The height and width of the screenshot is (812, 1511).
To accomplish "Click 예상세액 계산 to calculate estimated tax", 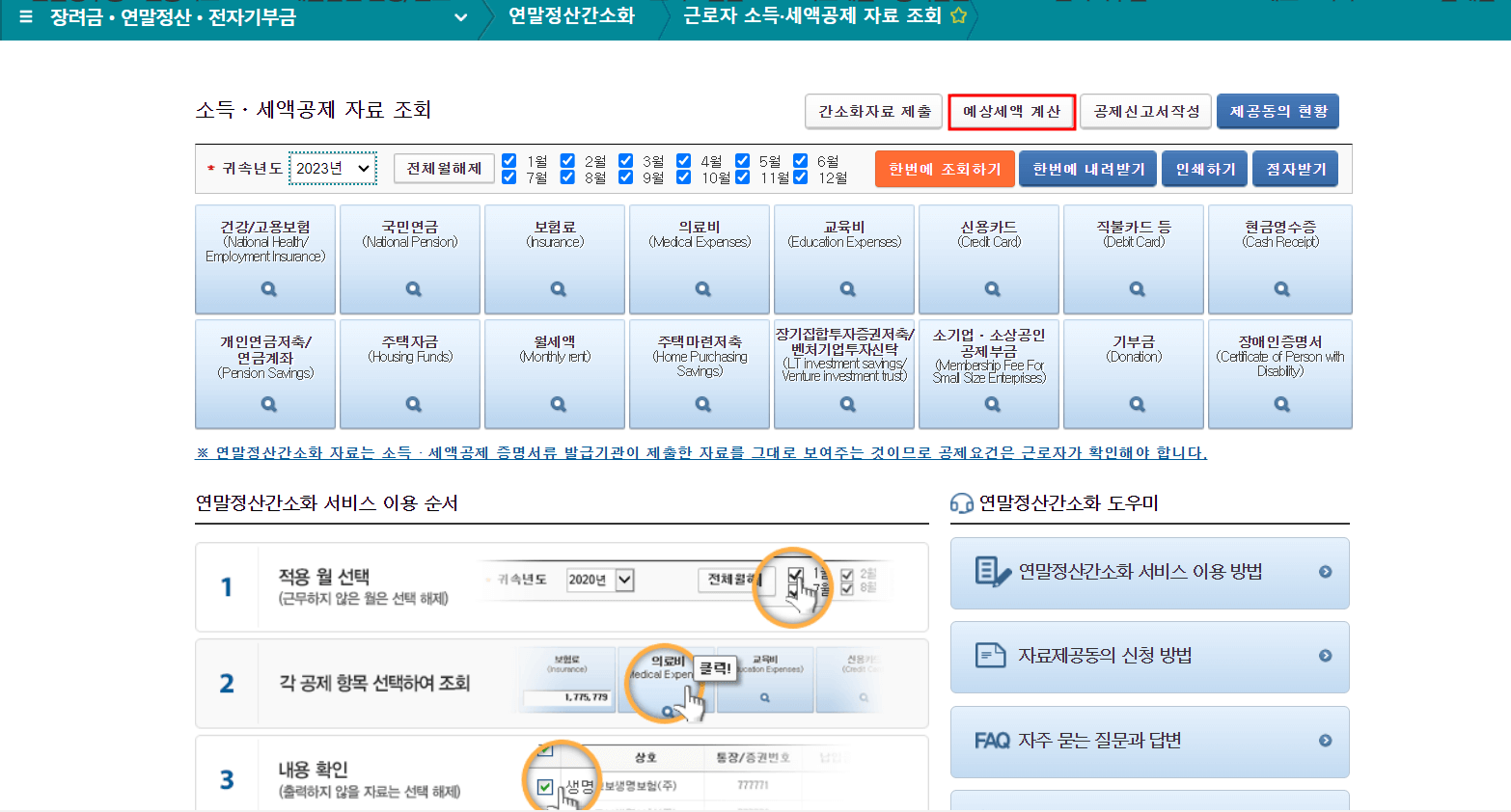I will [1011, 111].
